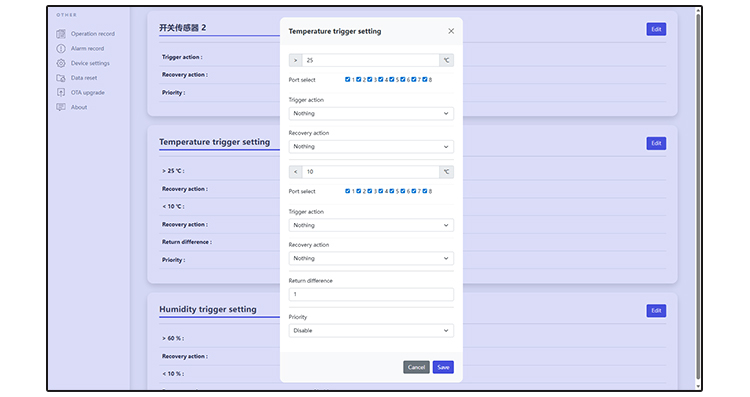Click the 'Return difference :' row label
Image resolution: width=750 pixels, height=397 pixels.
pos(187,242)
